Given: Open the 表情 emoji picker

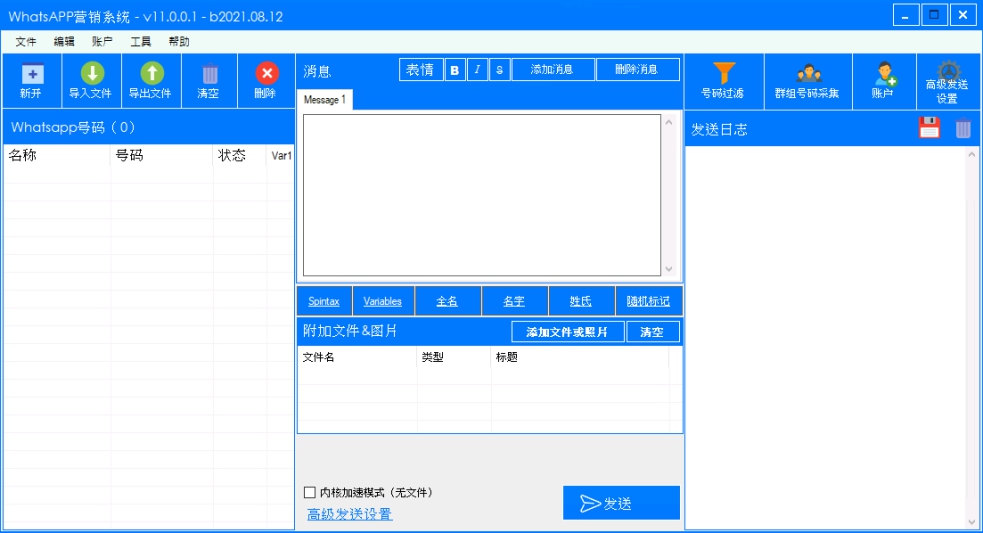Looking at the screenshot, I should tap(421, 70).
